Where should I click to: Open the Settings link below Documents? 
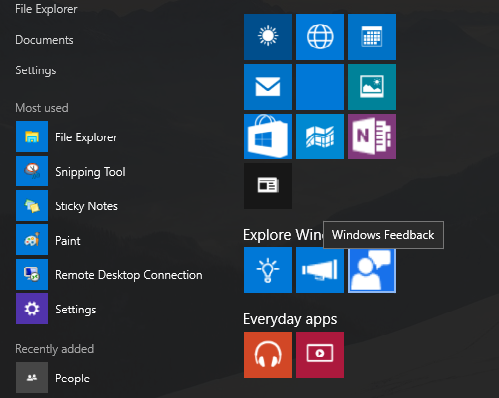[36, 70]
